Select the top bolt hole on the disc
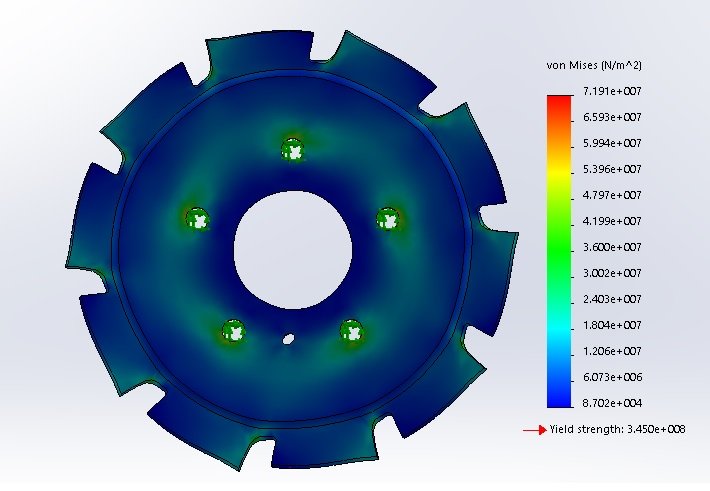The width and height of the screenshot is (710, 491). pyautogui.click(x=292, y=149)
